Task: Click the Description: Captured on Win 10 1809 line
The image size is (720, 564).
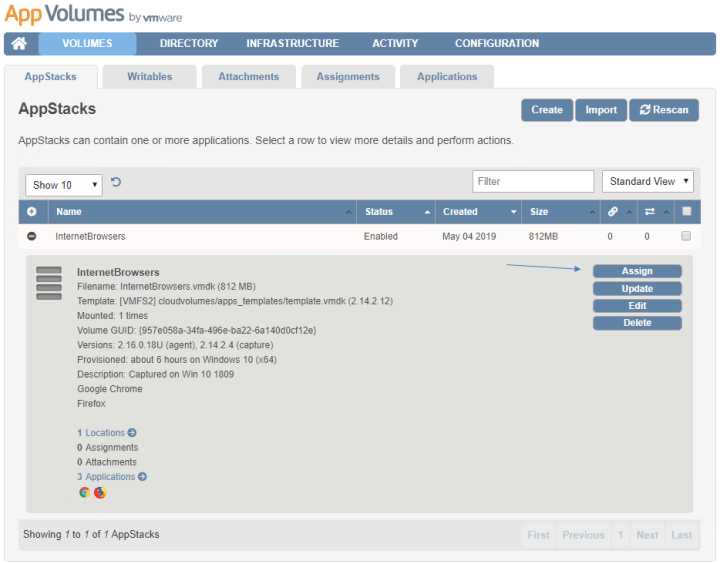Action: coord(156,374)
